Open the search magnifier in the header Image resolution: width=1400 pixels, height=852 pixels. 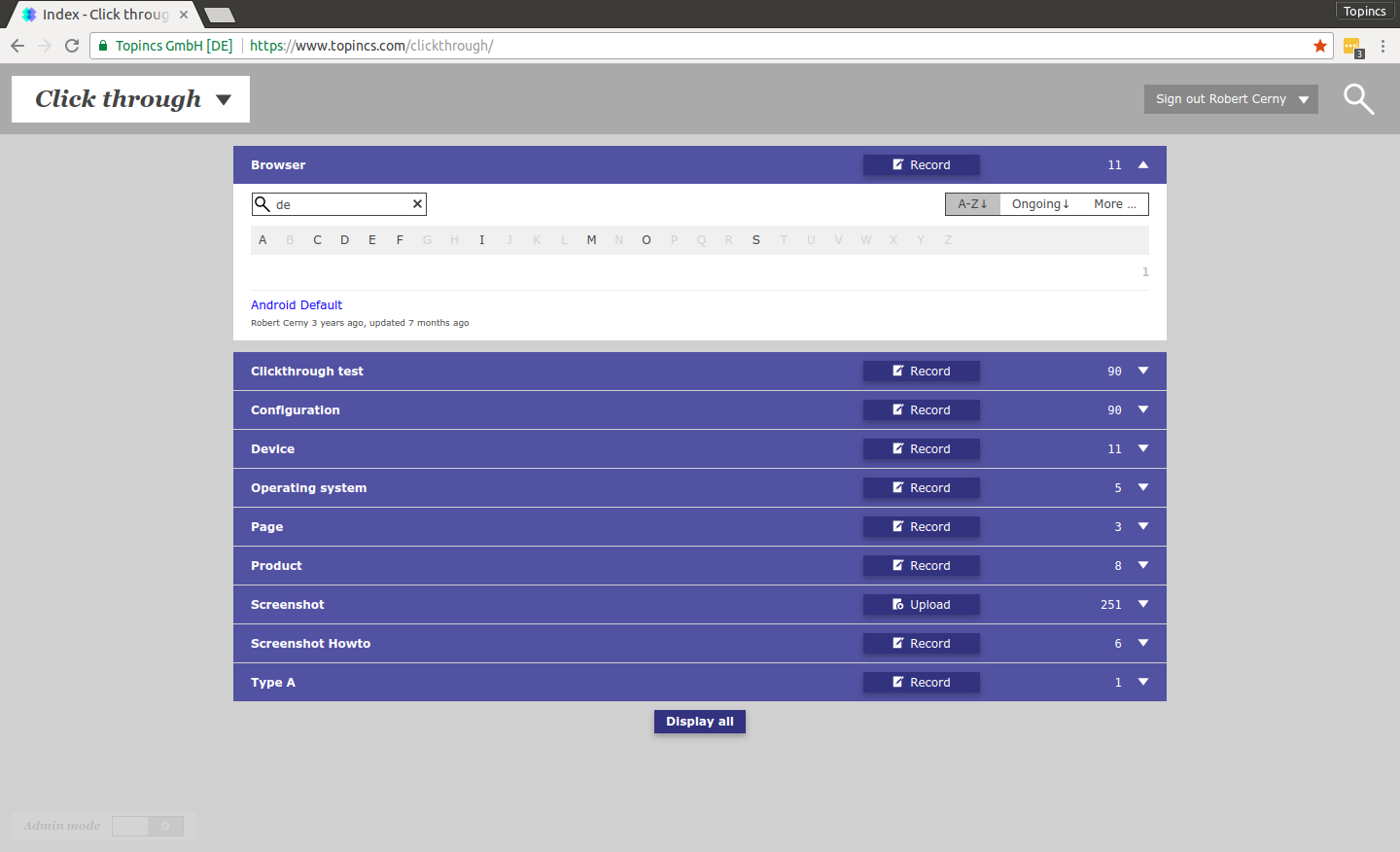point(1358,99)
